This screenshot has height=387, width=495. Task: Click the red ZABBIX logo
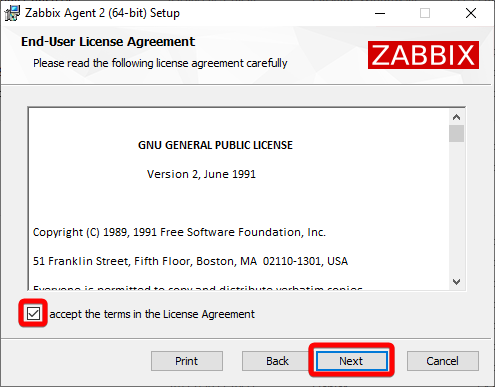click(x=423, y=55)
